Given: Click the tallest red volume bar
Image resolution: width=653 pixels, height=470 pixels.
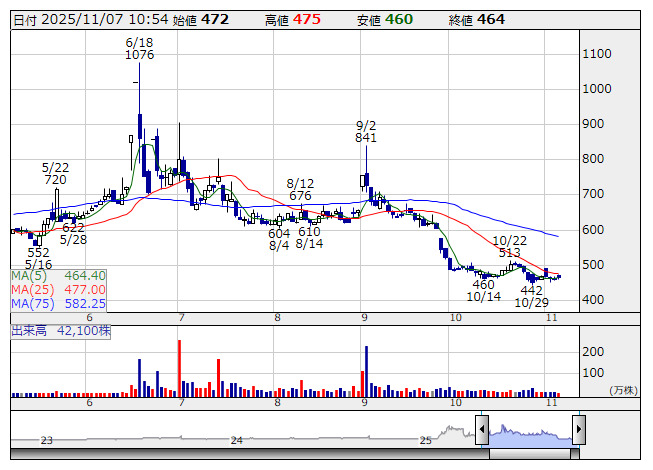Looking at the screenshot, I should click(179, 368).
